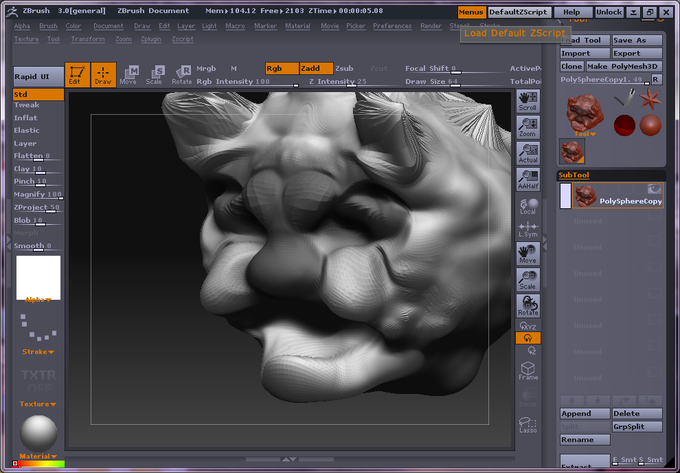Open the Material picker dropdown
Viewport: 680px width, 473px height.
coord(38,456)
